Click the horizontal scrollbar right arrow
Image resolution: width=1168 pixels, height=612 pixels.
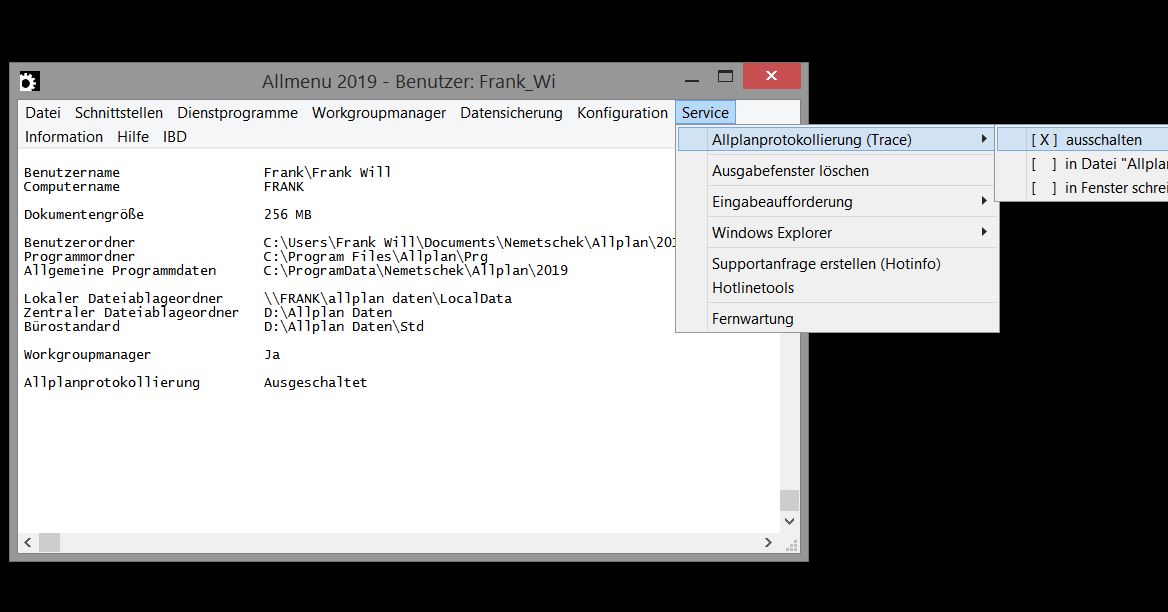[x=768, y=542]
